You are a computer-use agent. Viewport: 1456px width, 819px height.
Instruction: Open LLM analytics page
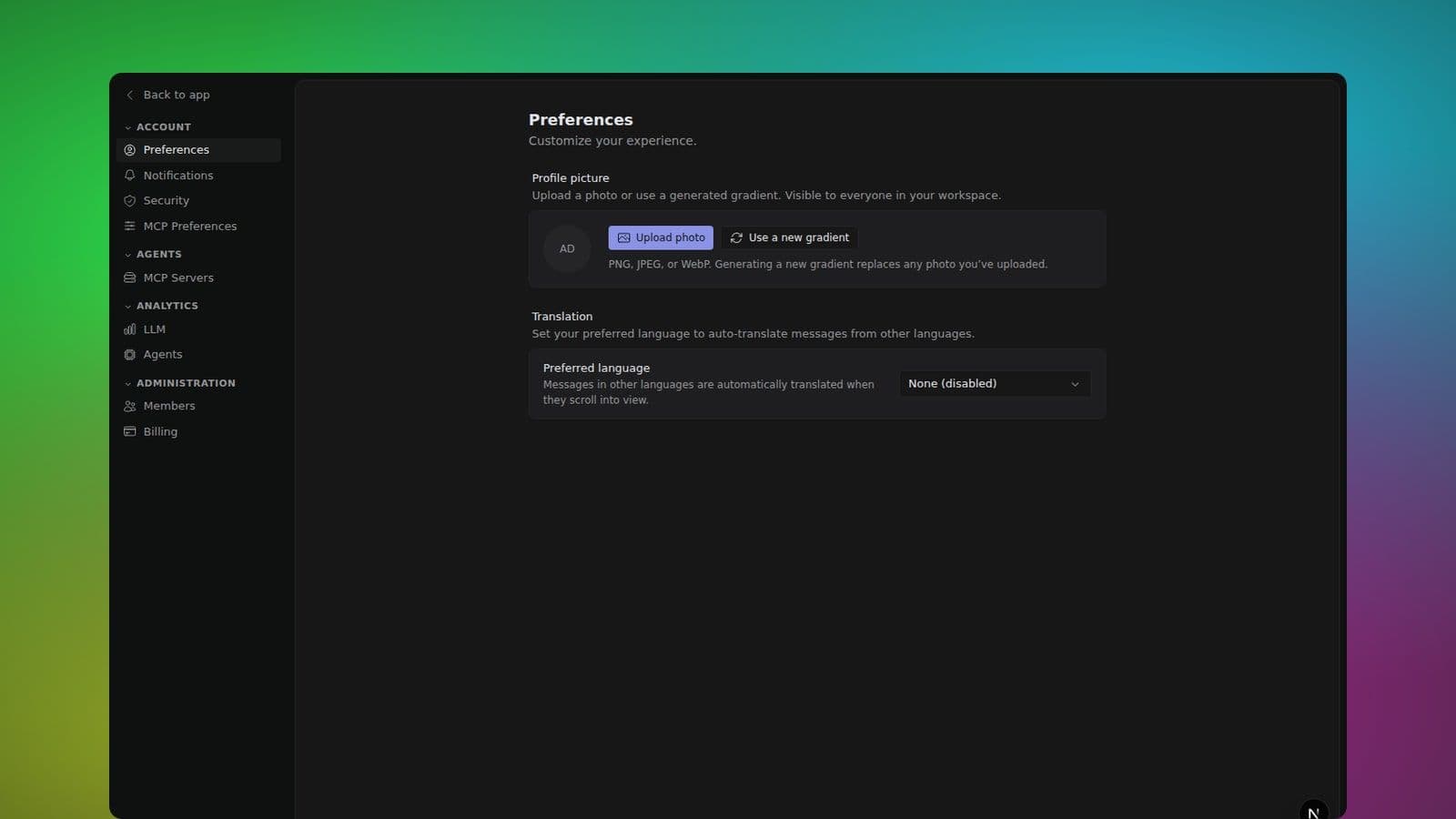198,329
